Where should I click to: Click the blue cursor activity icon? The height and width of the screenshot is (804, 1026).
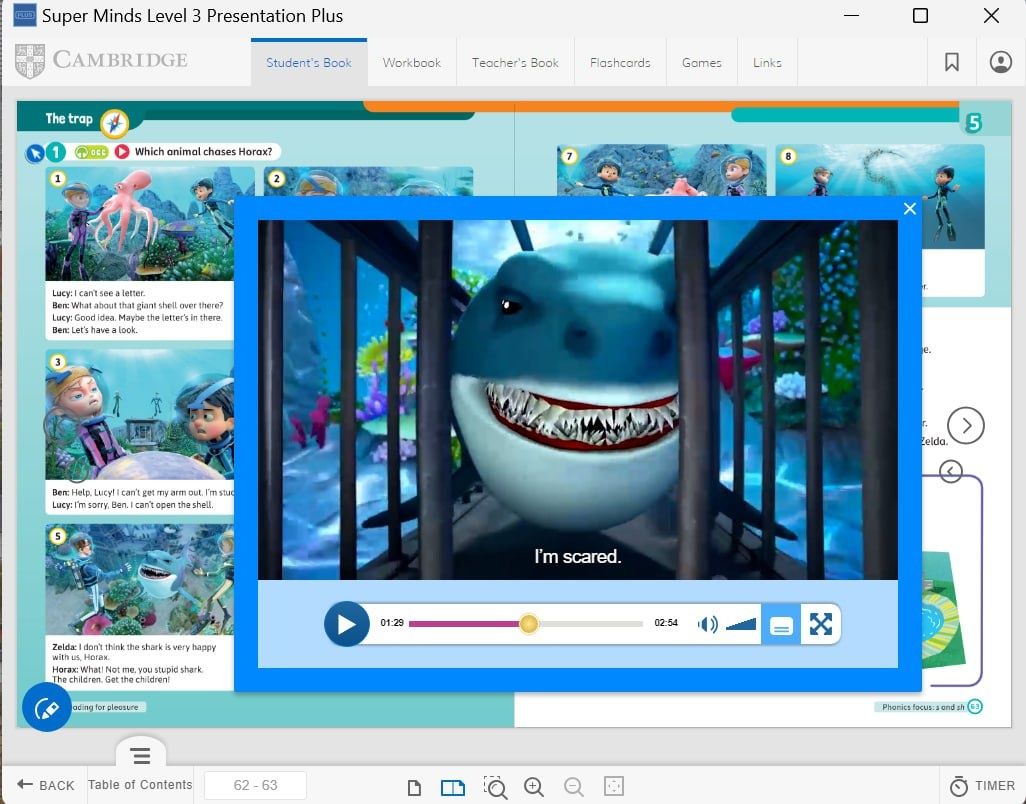coord(35,153)
